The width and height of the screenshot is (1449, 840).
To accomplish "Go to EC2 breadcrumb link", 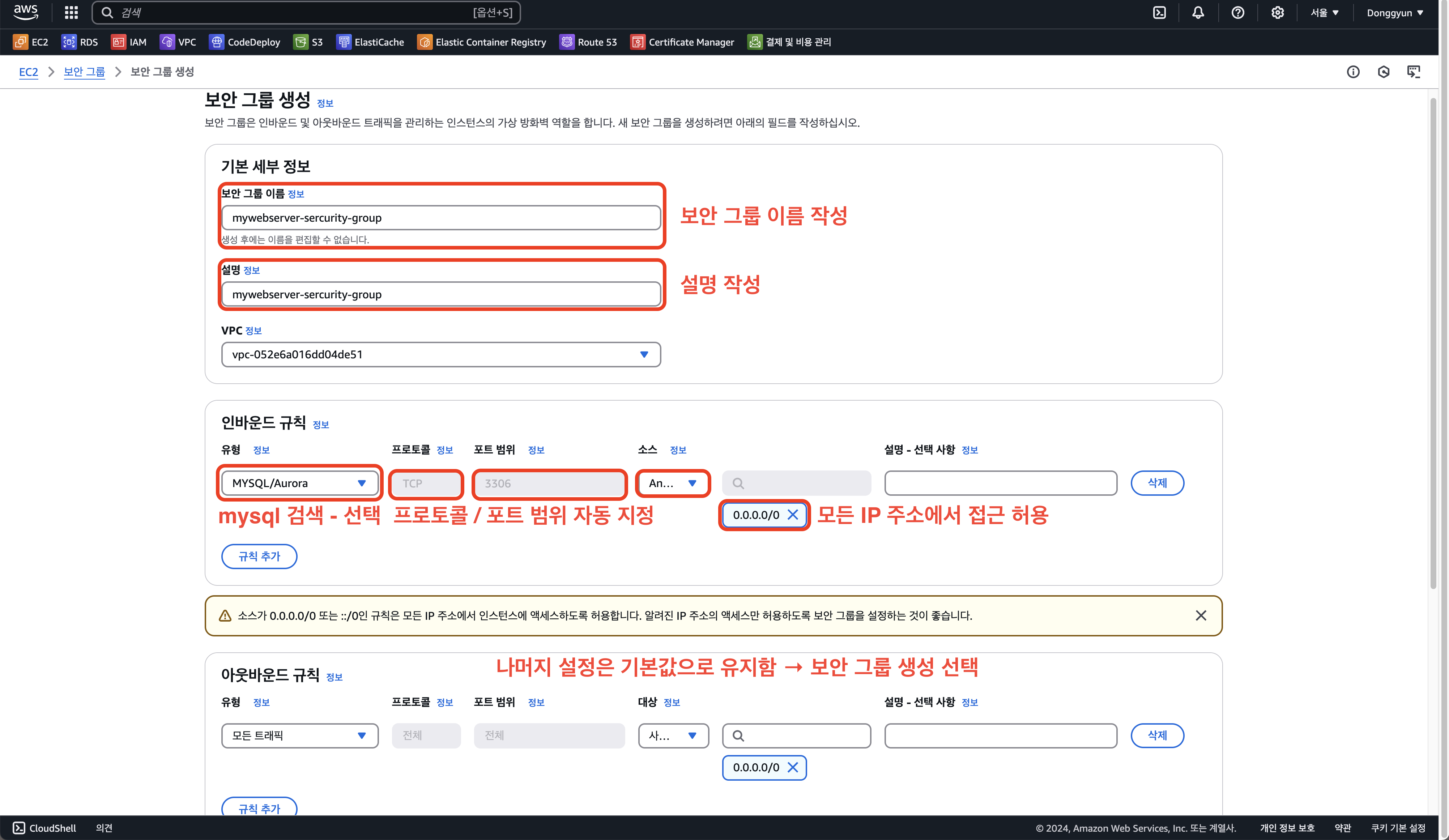I will tap(28, 72).
